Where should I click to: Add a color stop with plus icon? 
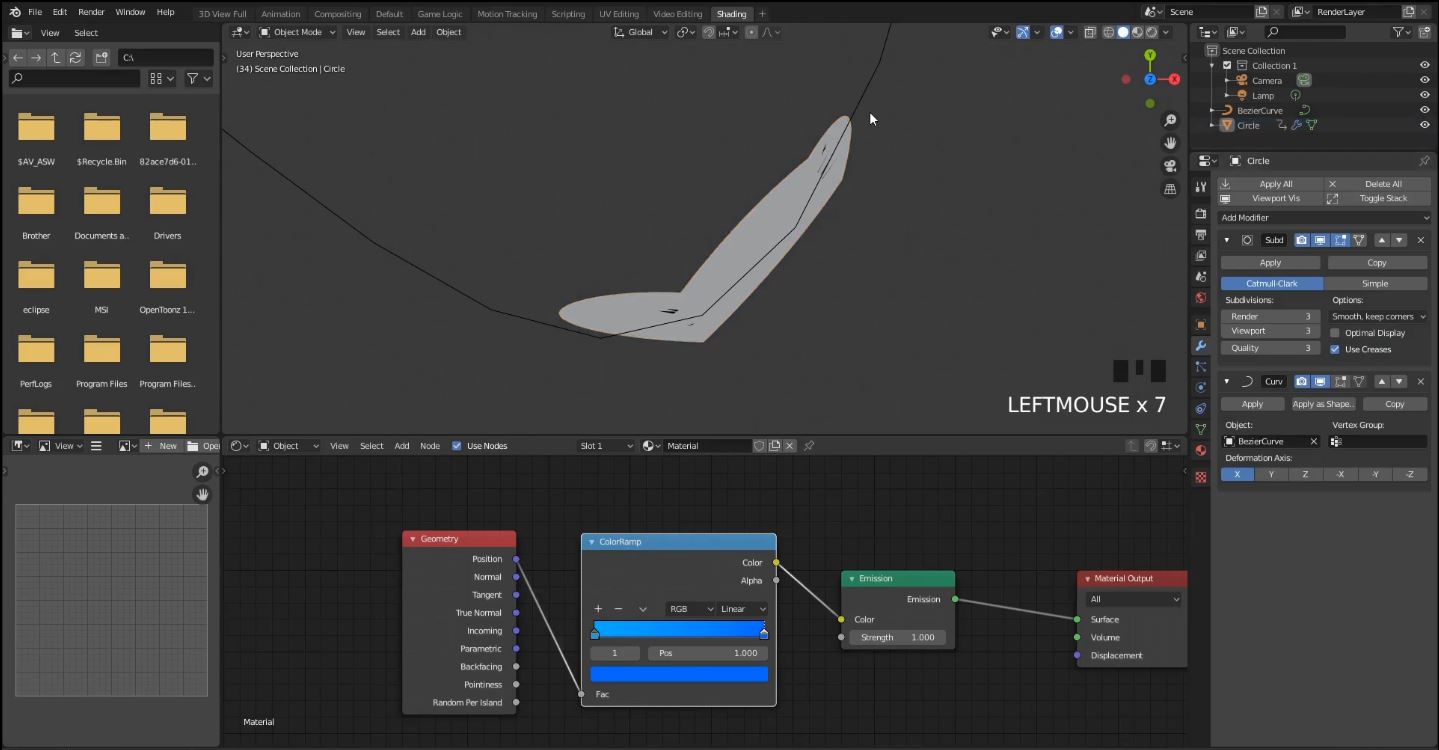coord(598,609)
